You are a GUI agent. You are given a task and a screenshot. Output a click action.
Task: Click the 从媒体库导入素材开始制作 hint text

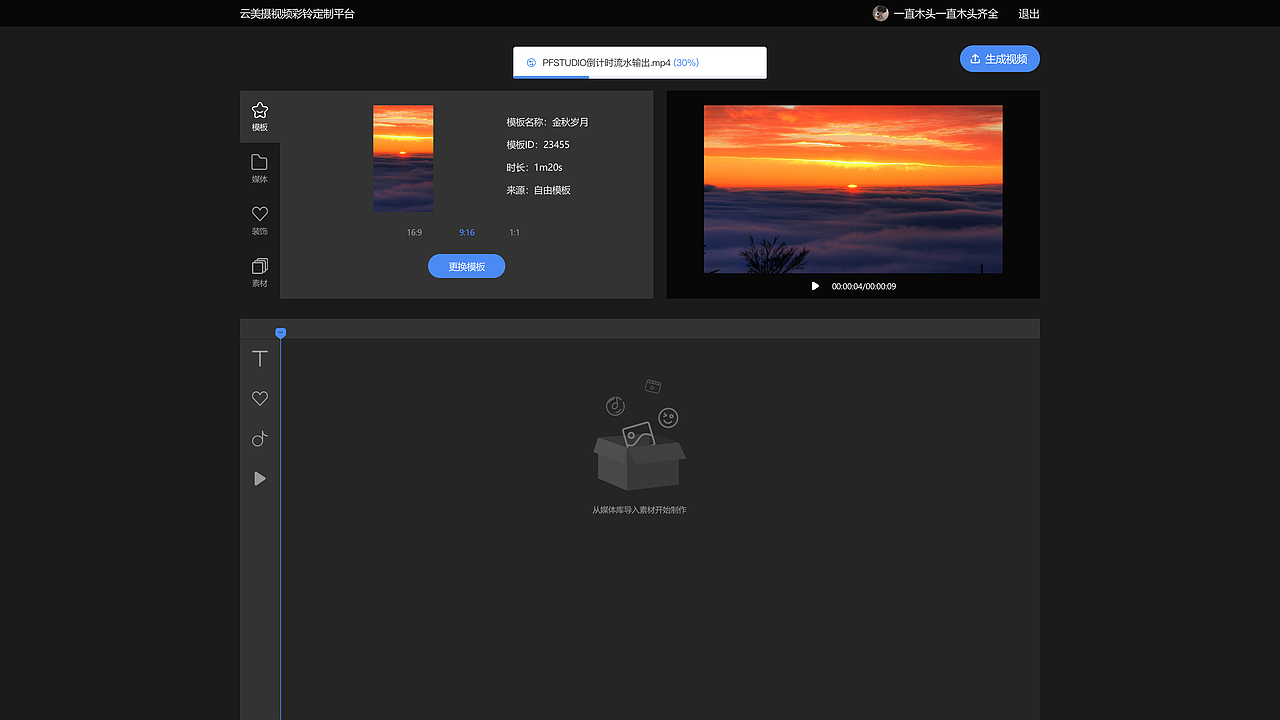pos(640,510)
